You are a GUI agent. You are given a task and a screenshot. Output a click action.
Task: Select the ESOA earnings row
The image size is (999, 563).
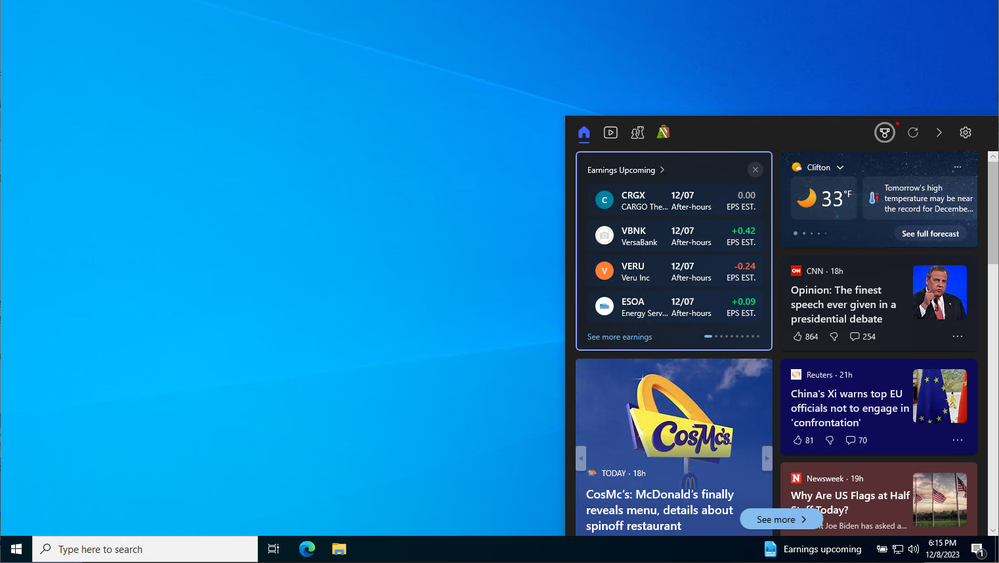pos(674,306)
